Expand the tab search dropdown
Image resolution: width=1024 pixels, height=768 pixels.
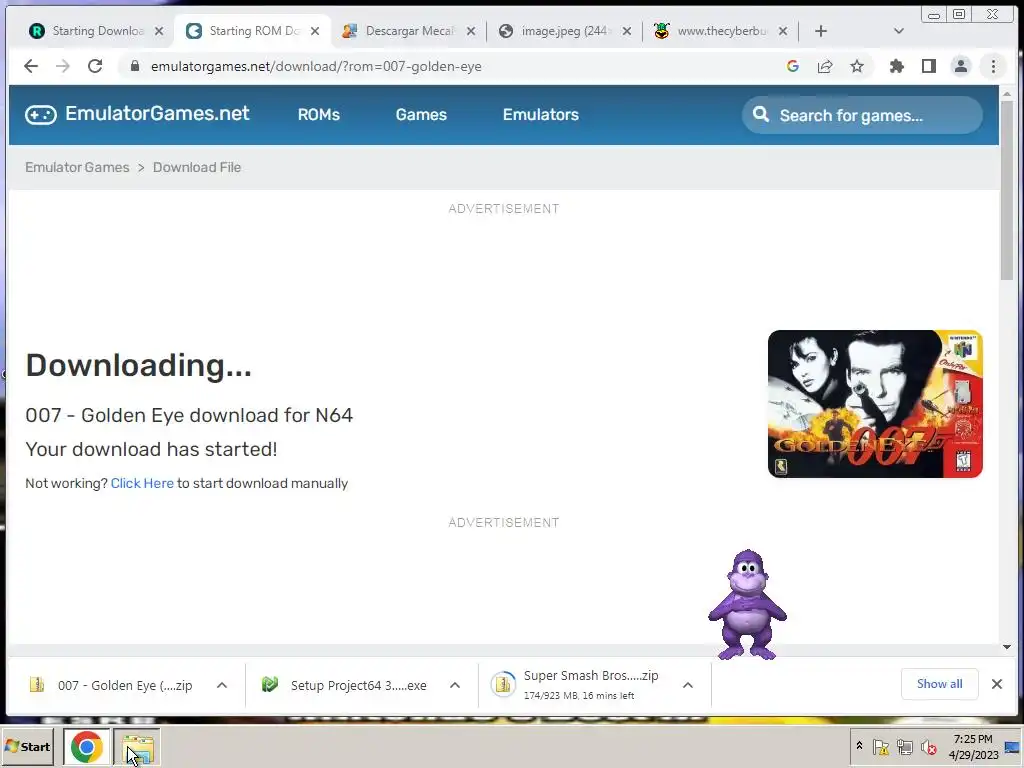[x=899, y=31]
